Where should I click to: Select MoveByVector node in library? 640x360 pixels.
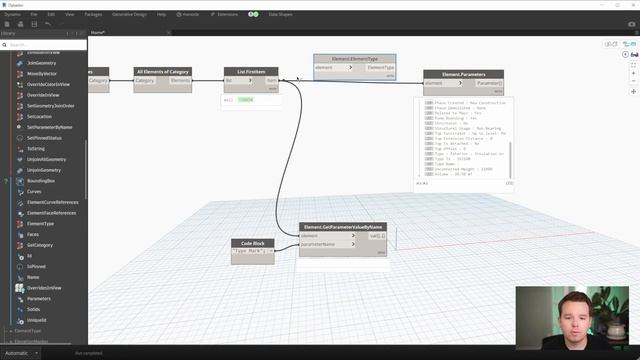42,74
